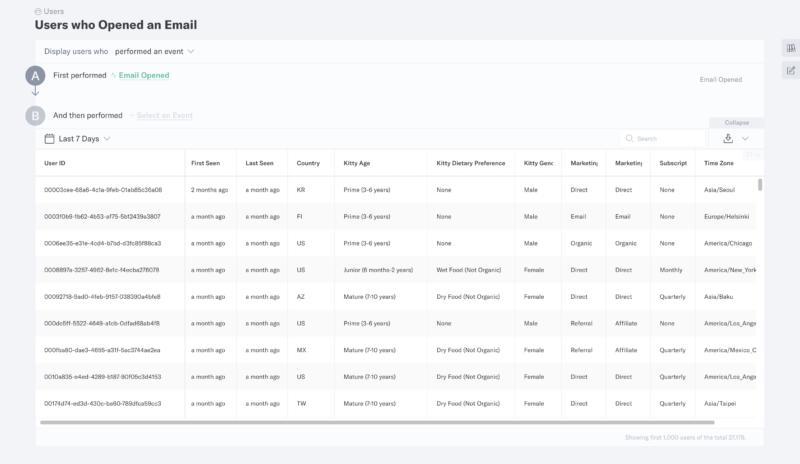
Task: Click the horizontal scrollbar below the table
Action: click(x=377, y=422)
